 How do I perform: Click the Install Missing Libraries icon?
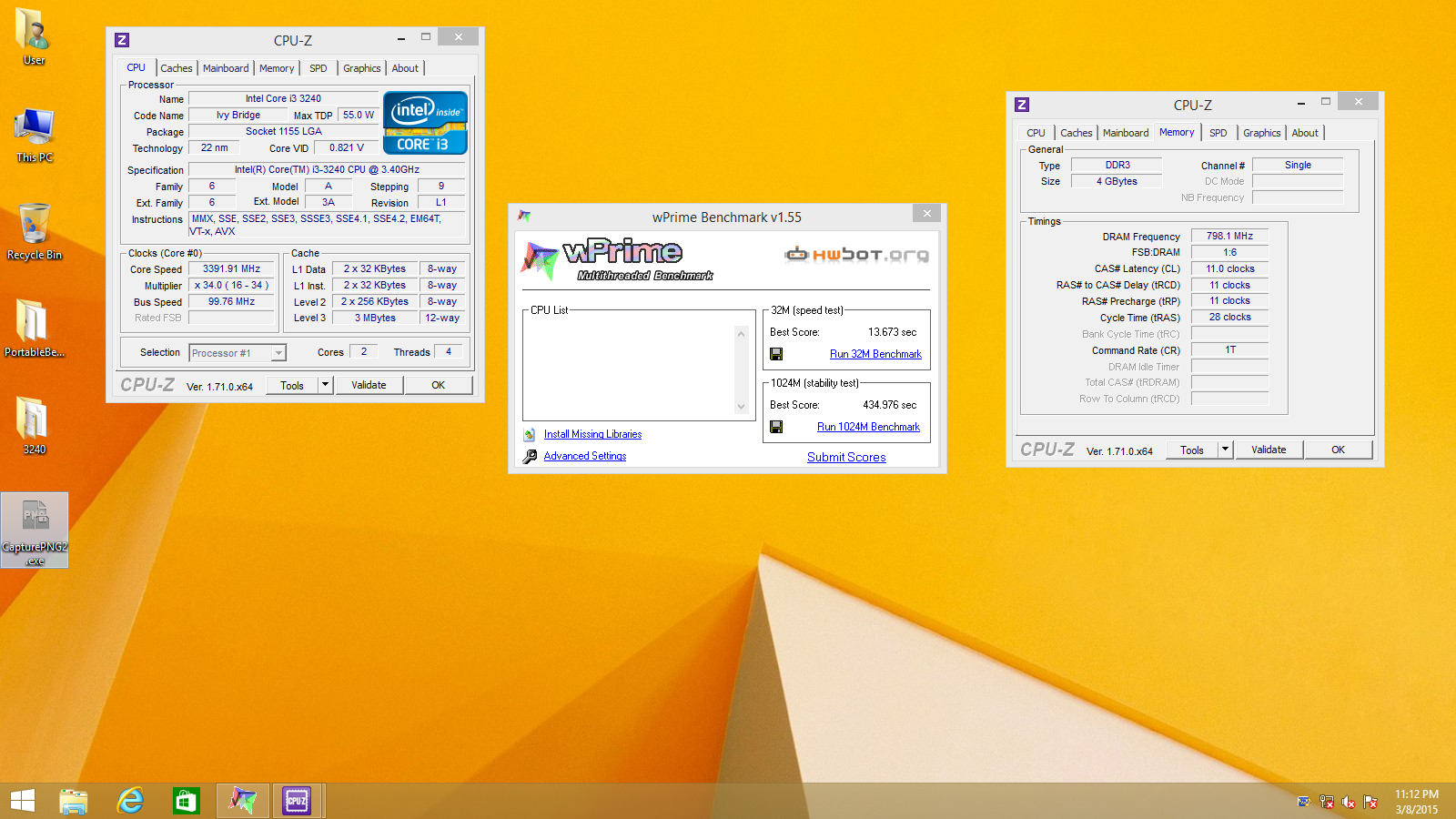point(530,435)
